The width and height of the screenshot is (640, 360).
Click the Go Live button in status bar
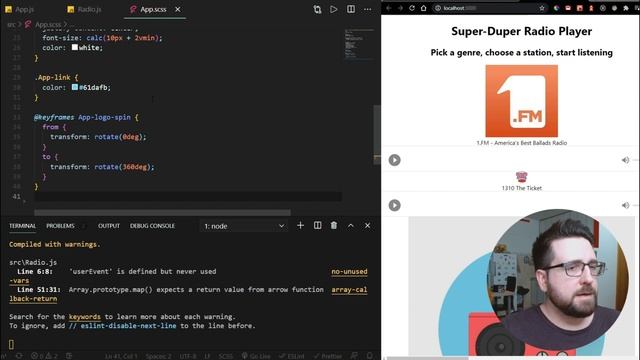[x=256, y=356]
